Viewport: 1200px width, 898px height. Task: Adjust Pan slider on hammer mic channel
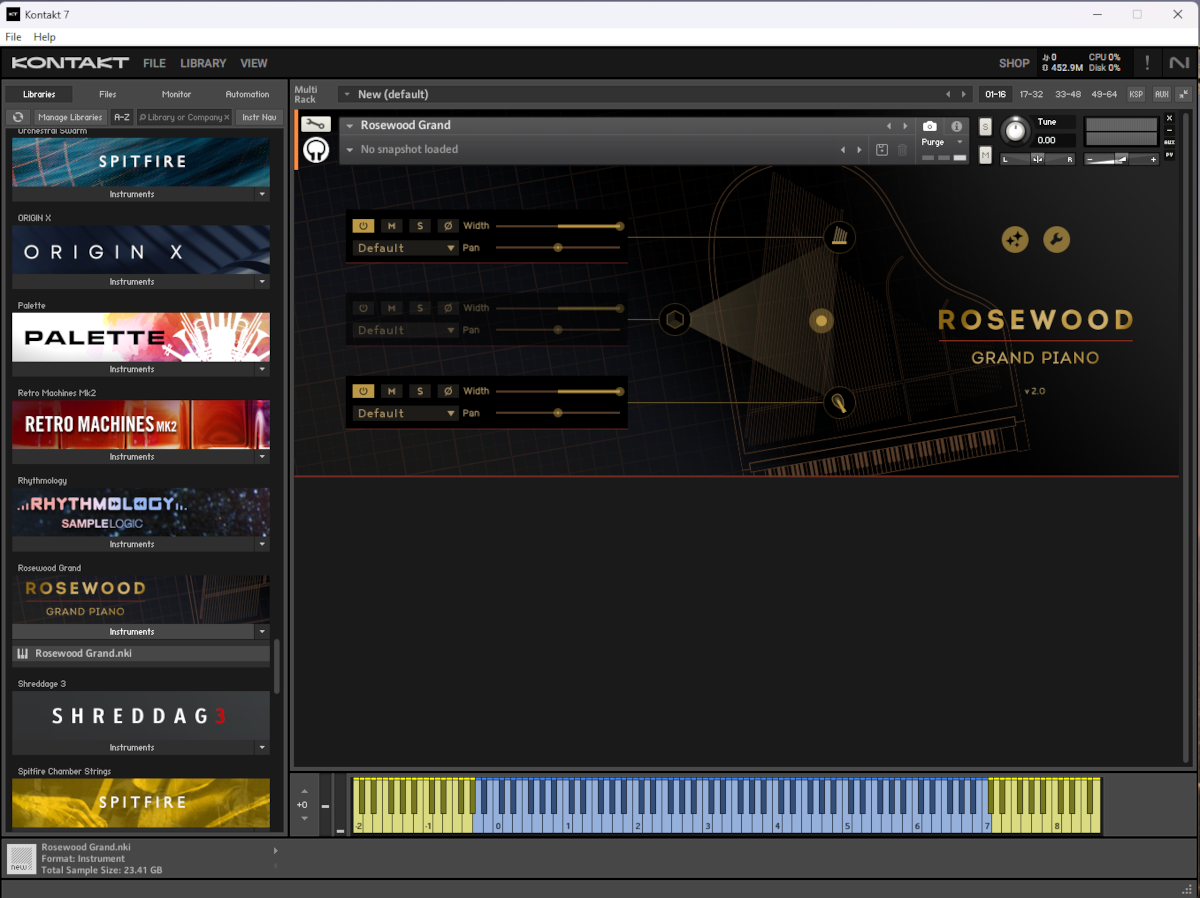pos(558,413)
